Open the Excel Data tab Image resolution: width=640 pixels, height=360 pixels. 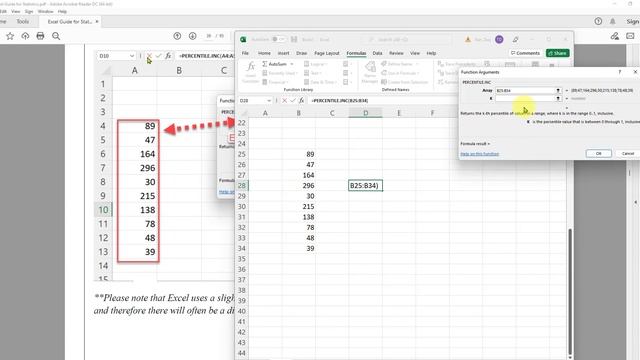377,53
